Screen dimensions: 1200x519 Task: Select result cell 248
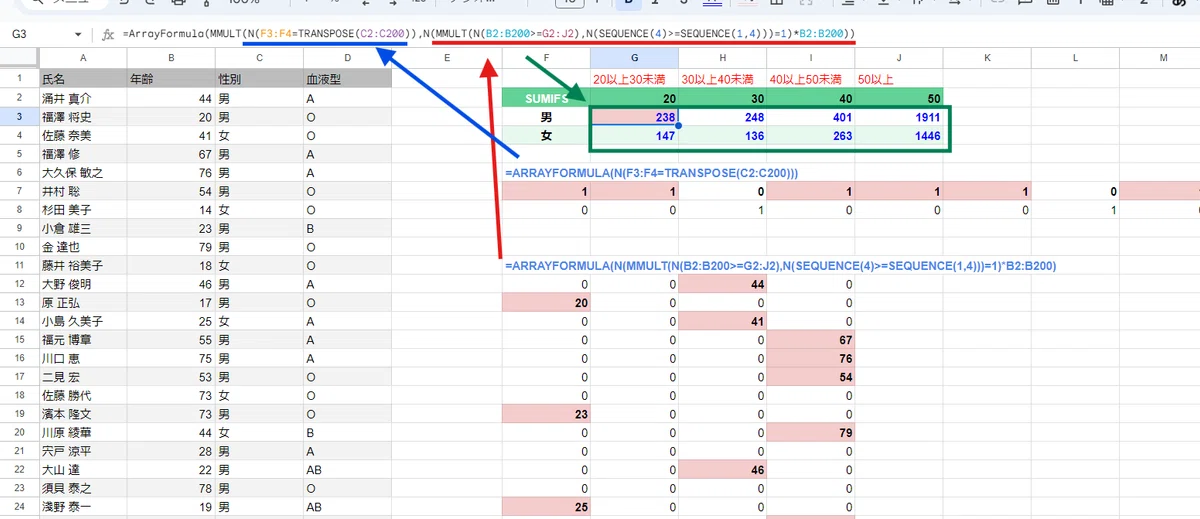[722, 117]
